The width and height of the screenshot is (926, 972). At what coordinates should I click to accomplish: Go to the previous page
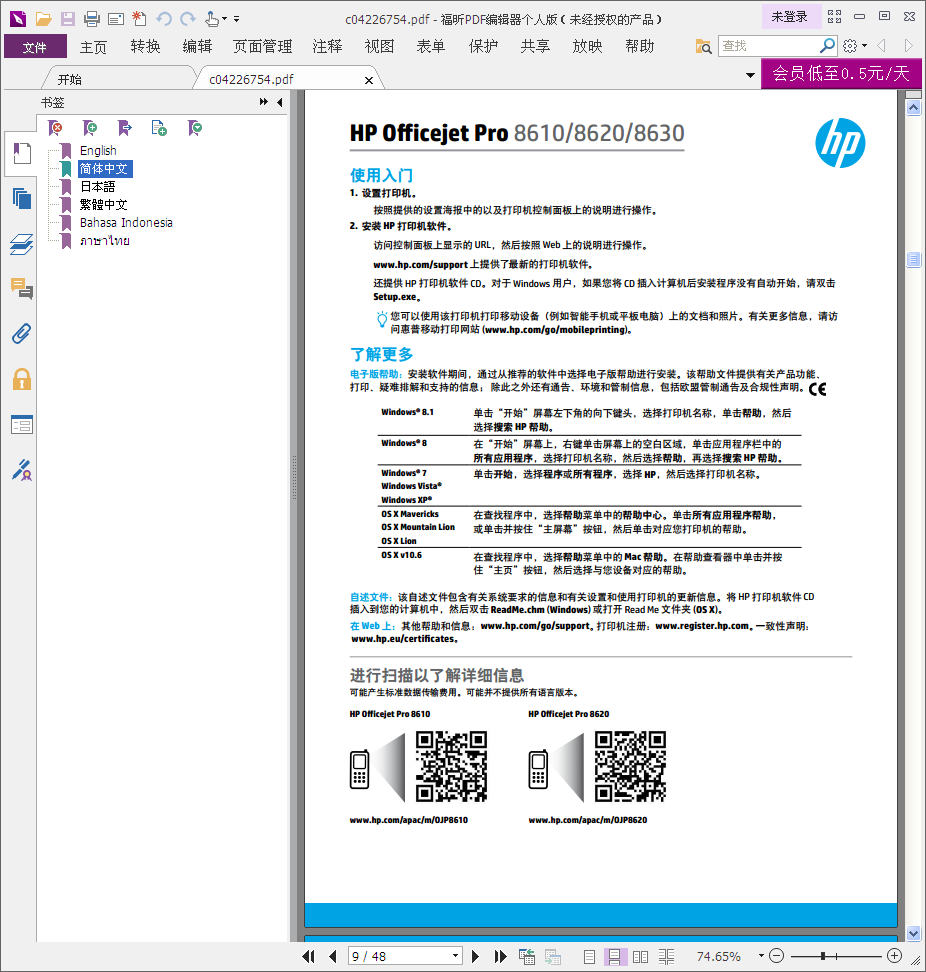point(332,957)
